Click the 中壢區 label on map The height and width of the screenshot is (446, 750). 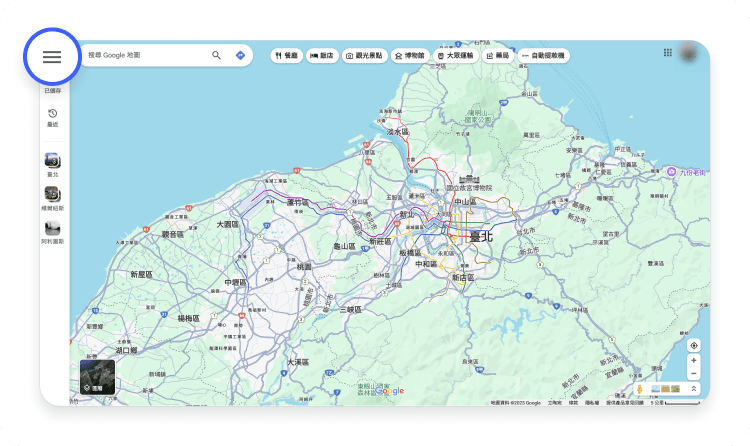click(x=236, y=283)
